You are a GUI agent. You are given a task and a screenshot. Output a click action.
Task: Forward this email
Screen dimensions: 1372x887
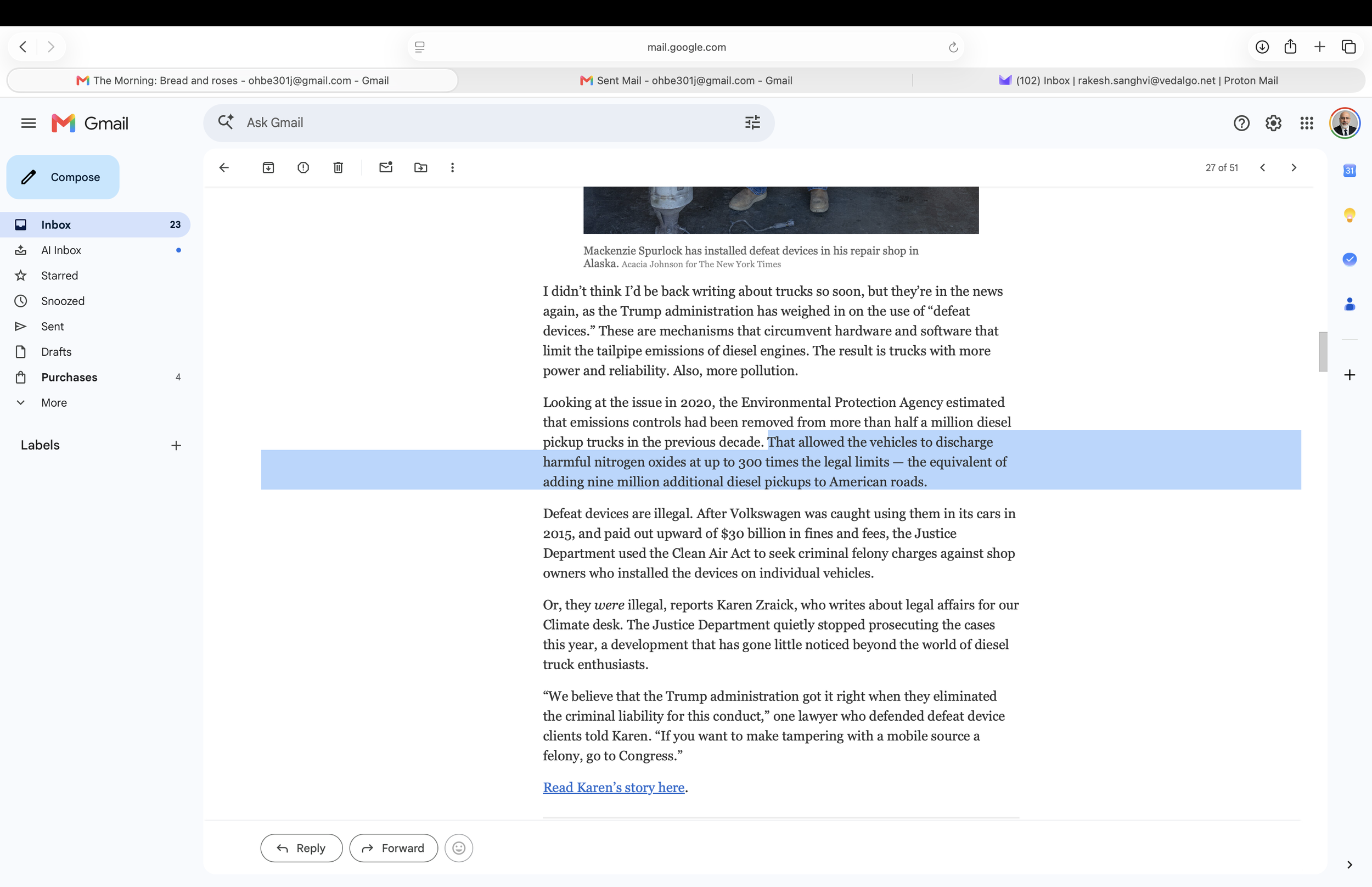(x=393, y=848)
